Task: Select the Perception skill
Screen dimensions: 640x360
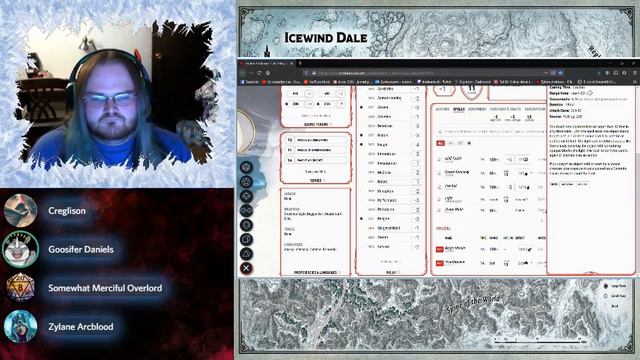Action: coord(385,191)
